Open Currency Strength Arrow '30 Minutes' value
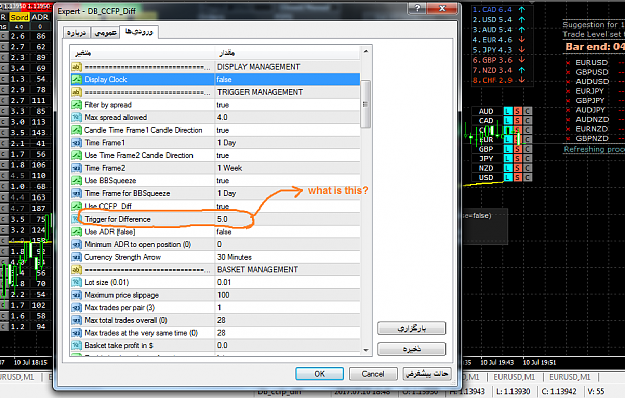 (x=287, y=257)
